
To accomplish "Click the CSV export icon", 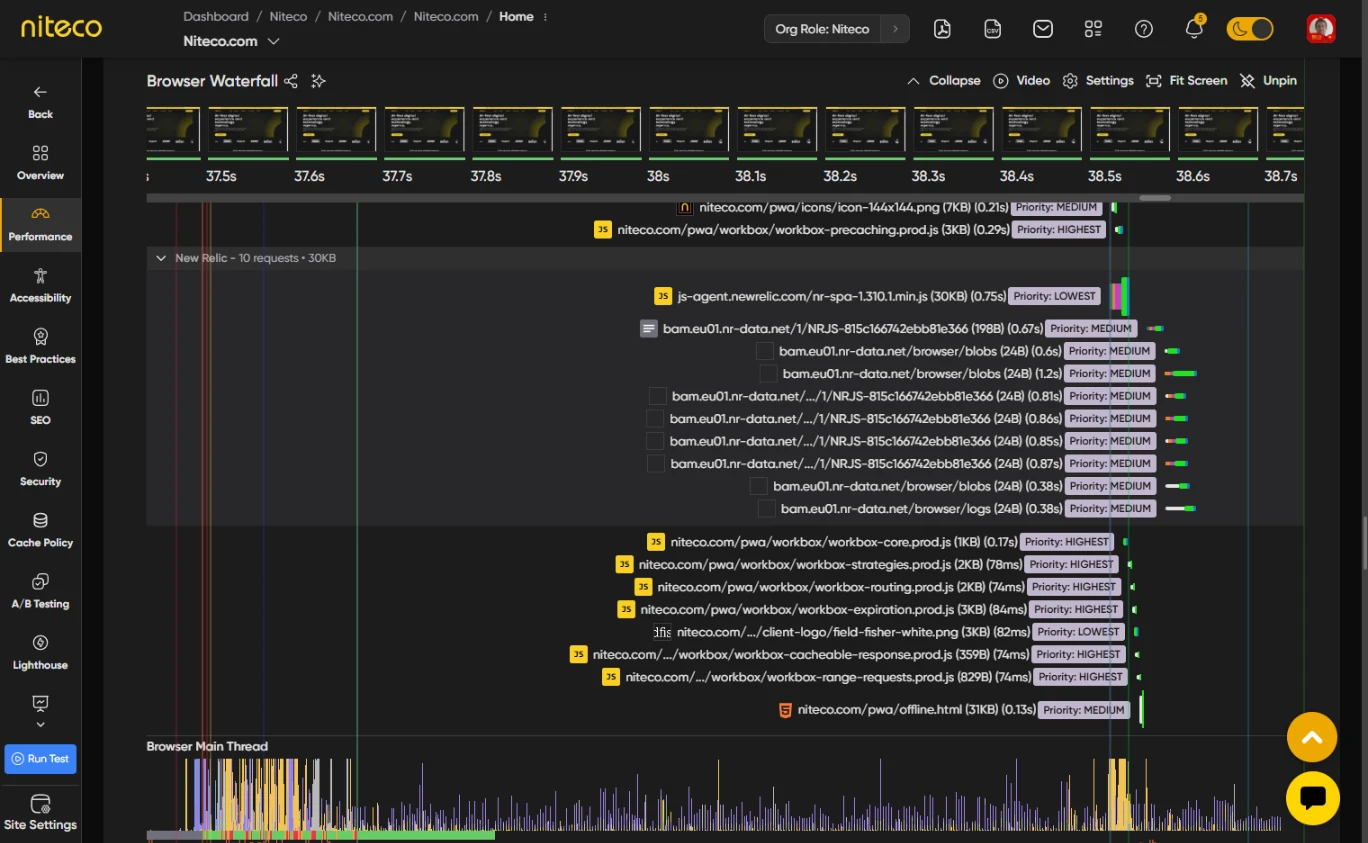I will tap(992, 29).
